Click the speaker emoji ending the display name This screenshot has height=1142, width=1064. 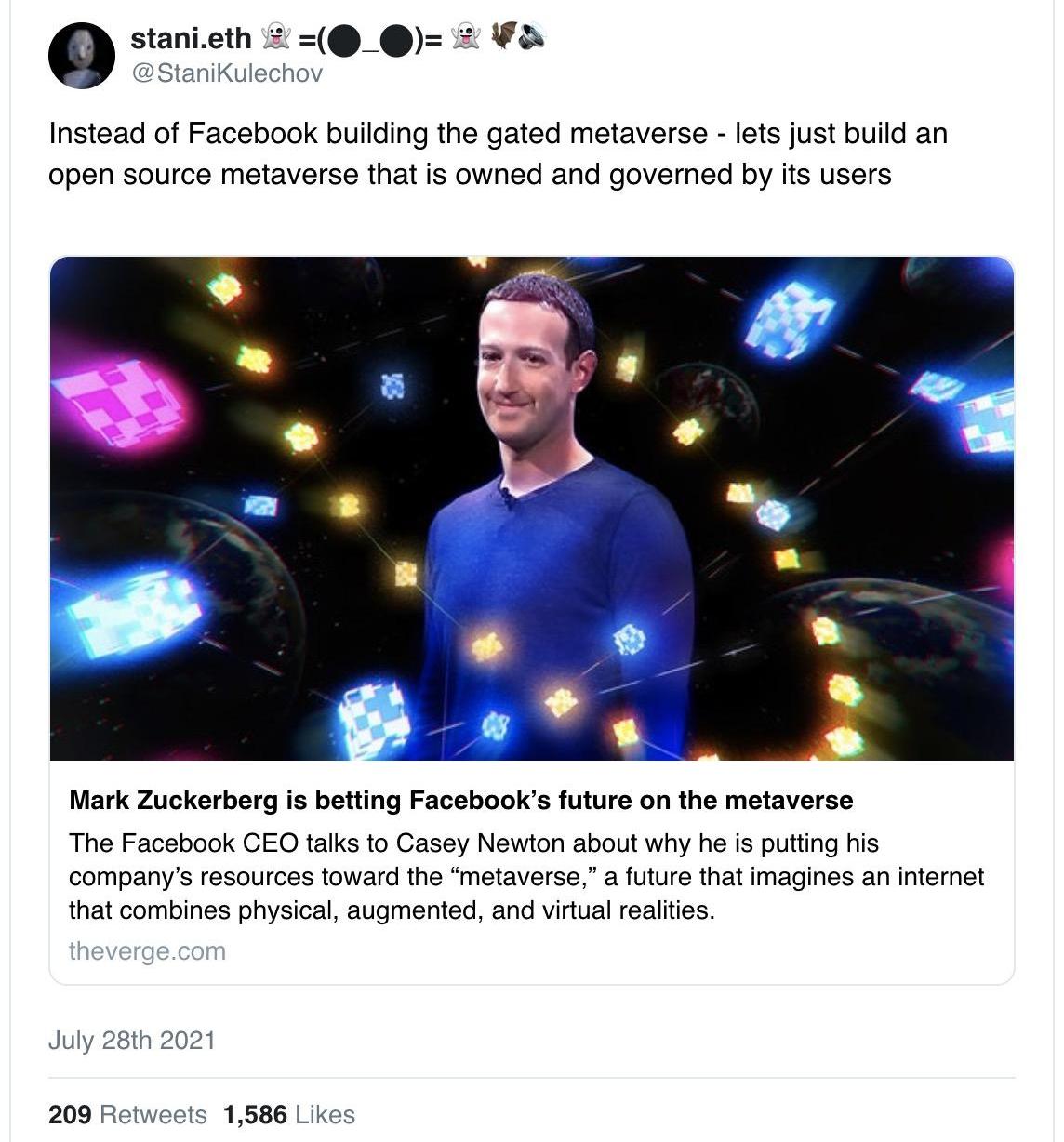[532, 37]
